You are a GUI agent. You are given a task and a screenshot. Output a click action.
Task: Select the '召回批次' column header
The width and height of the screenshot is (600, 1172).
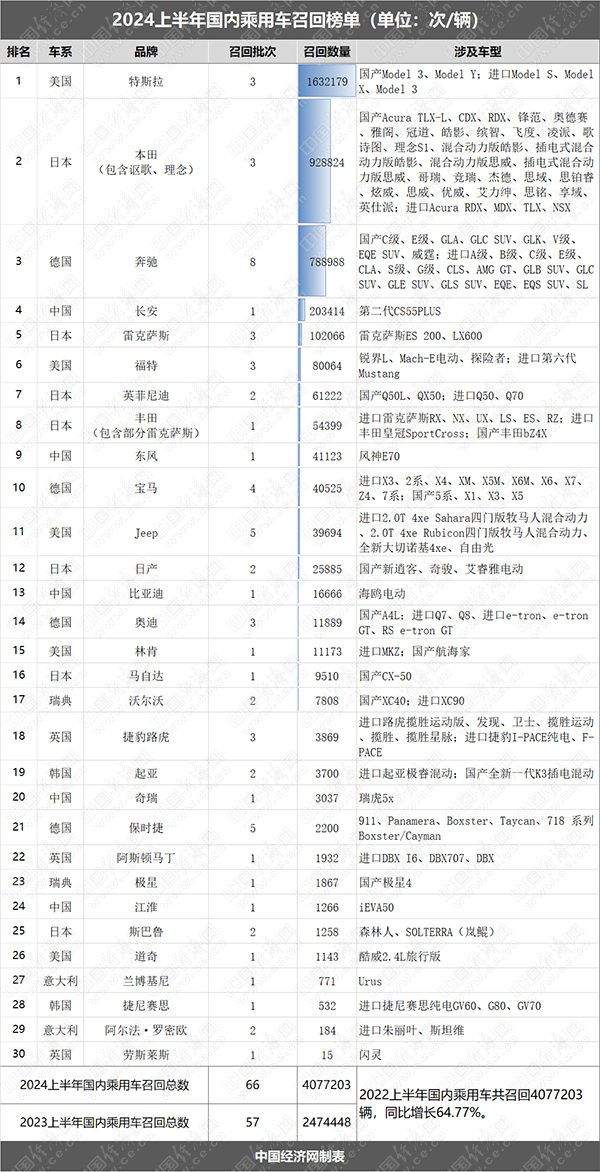[x=253, y=52]
